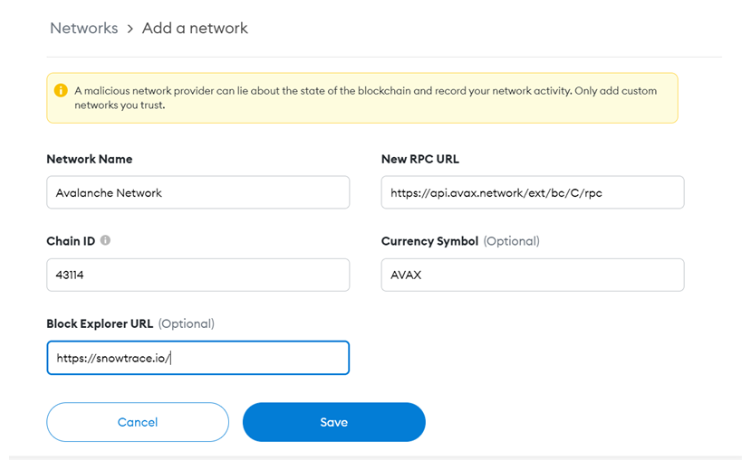Image resolution: width=752 pixels, height=467 pixels.
Task: Click the 'Add a network' breadcrumb title
Action: click(x=195, y=28)
